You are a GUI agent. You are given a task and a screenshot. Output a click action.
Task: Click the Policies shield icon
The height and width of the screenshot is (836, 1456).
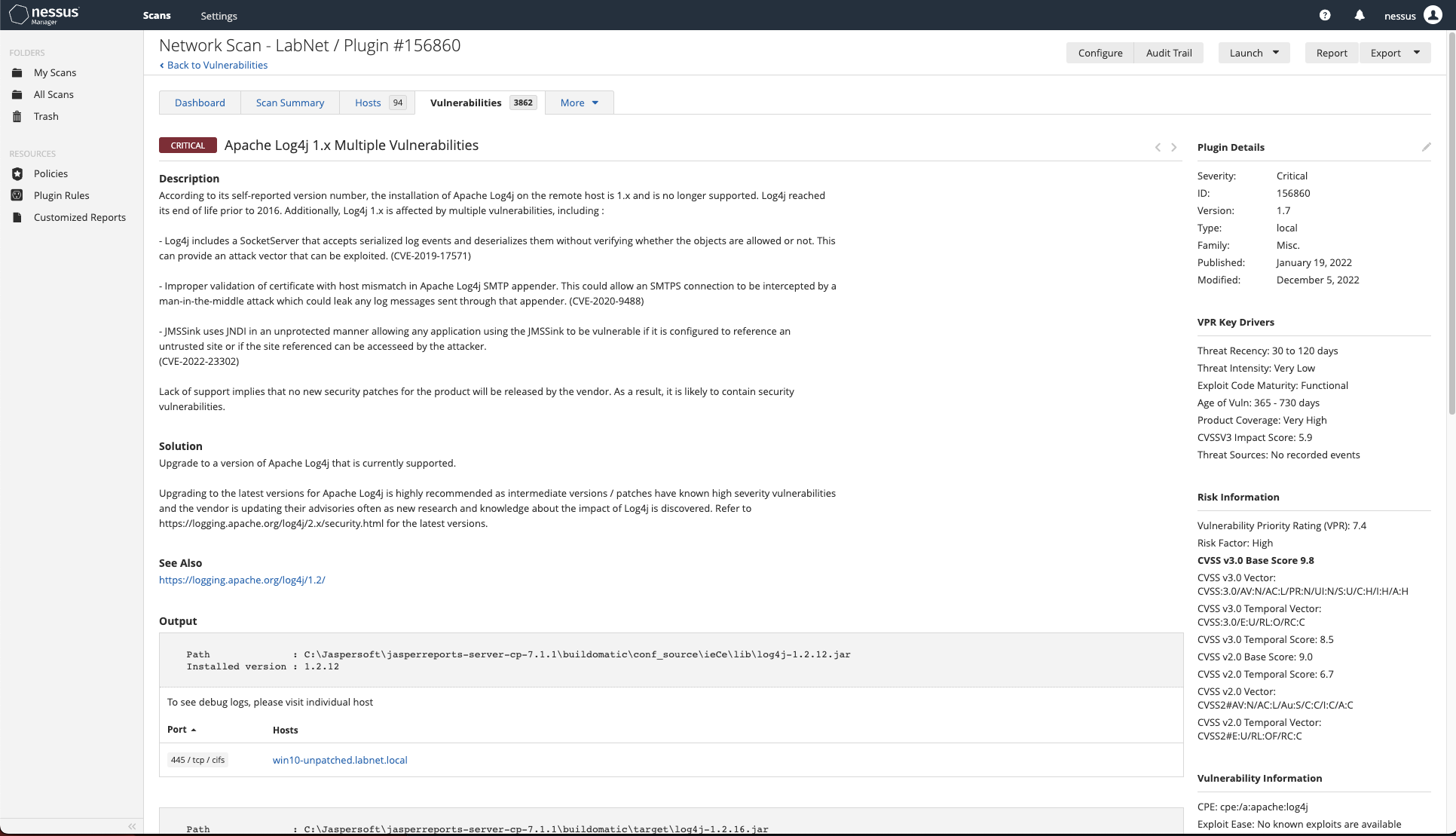point(17,173)
